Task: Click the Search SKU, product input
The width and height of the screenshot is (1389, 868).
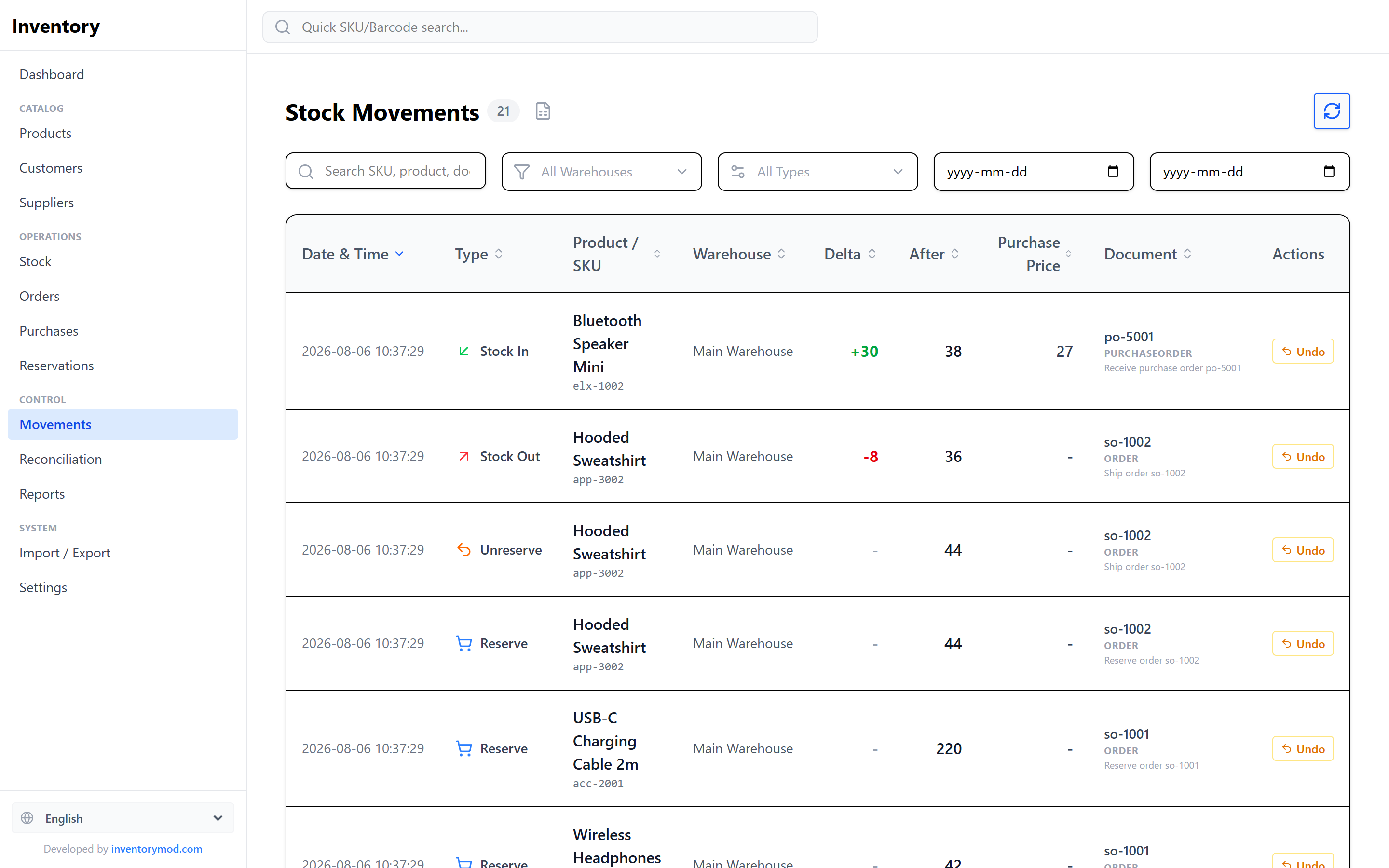Action: pyautogui.click(x=386, y=171)
